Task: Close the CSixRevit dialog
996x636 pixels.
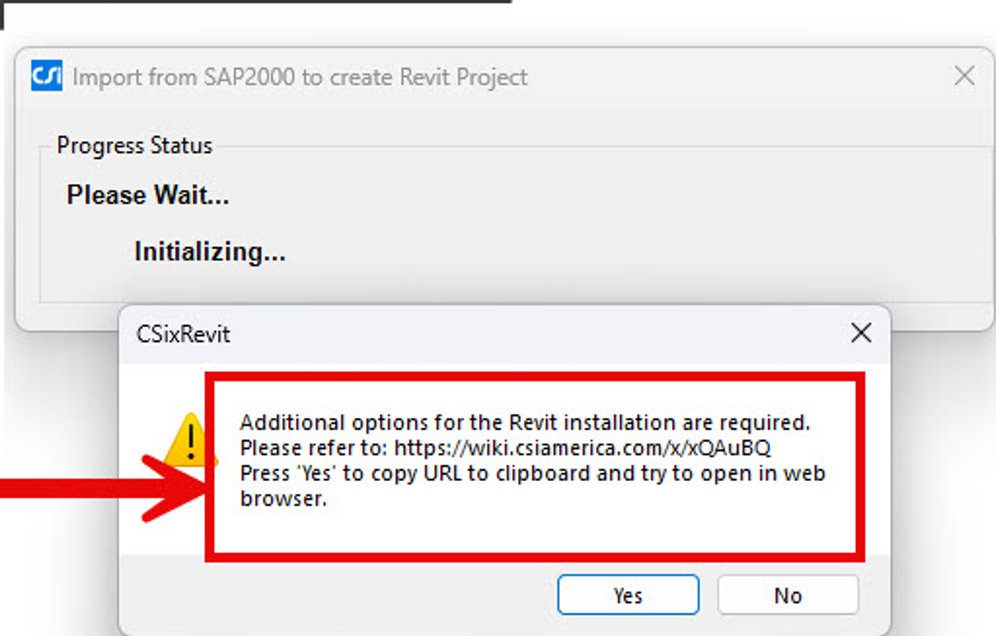Action: 860,333
